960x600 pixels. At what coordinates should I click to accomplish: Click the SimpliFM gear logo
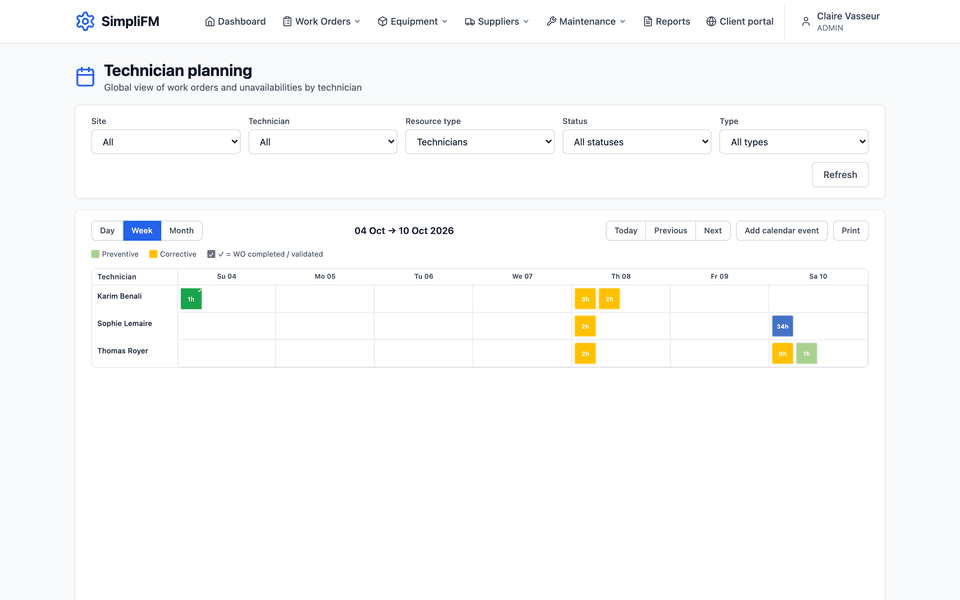(x=85, y=21)
